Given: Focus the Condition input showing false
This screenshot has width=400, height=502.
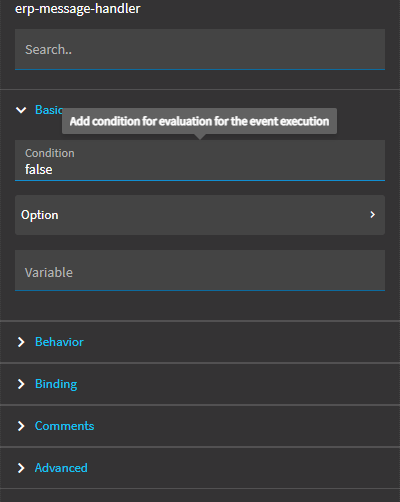Looking at the screenshot, I should tap(200, 160).
